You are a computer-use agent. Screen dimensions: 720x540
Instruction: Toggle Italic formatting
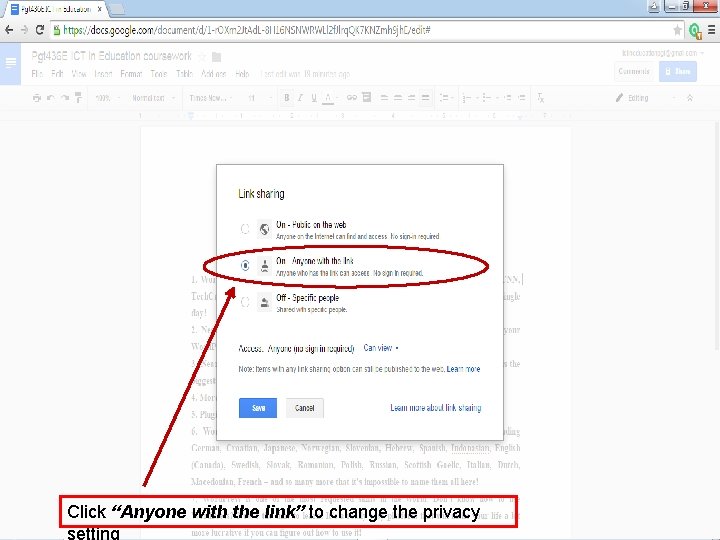point(300,98)
